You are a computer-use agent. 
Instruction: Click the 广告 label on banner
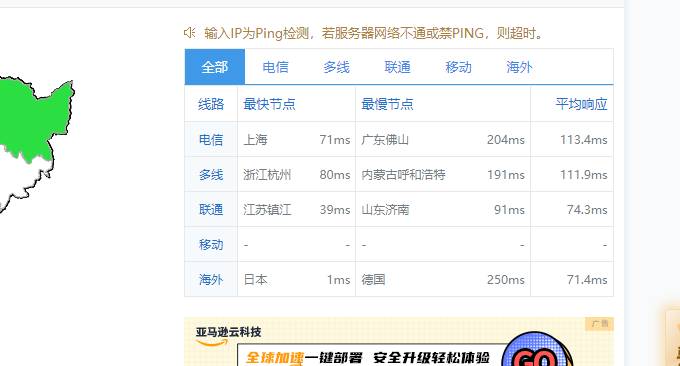600,324
